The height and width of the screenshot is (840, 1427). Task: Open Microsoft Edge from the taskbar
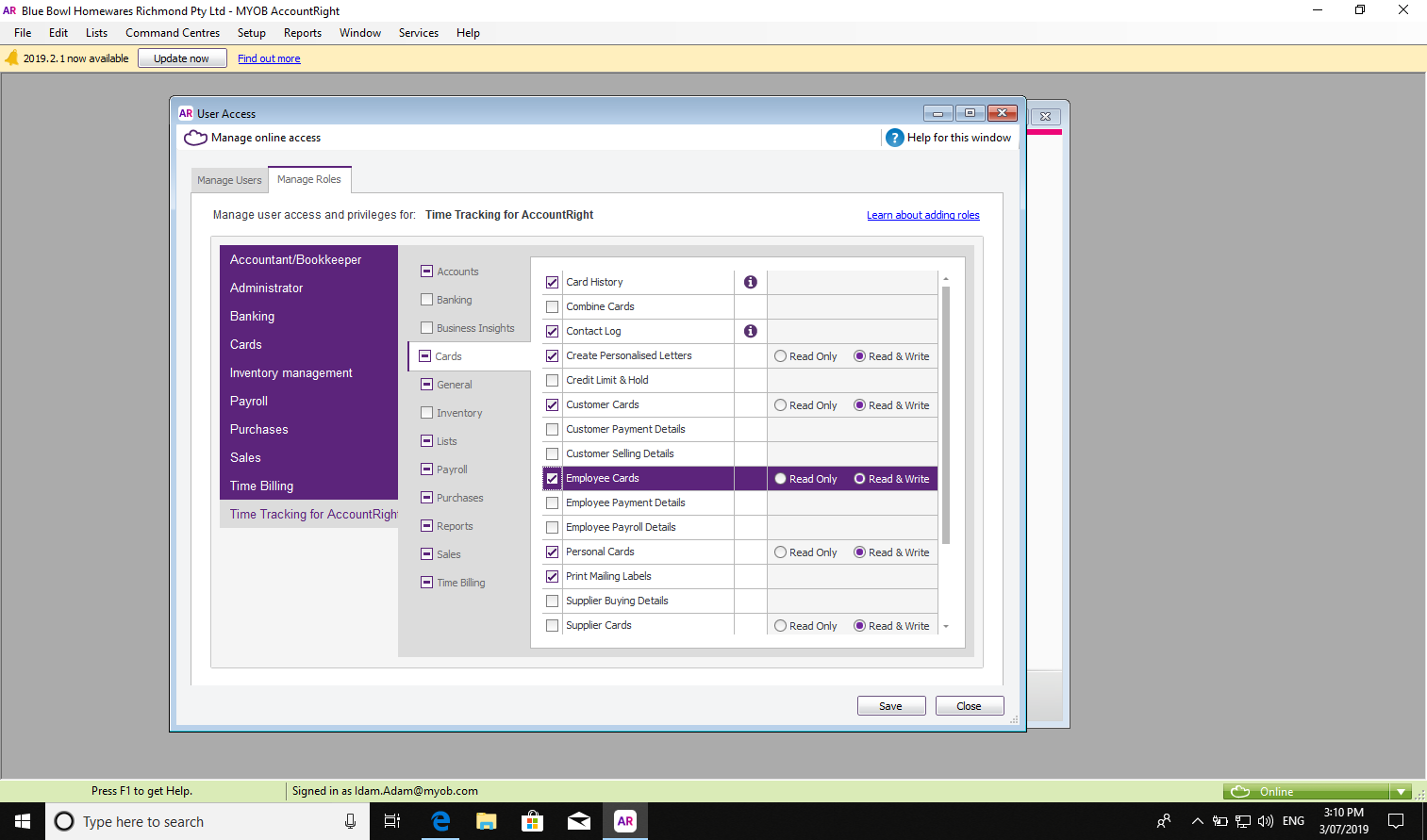440,821
